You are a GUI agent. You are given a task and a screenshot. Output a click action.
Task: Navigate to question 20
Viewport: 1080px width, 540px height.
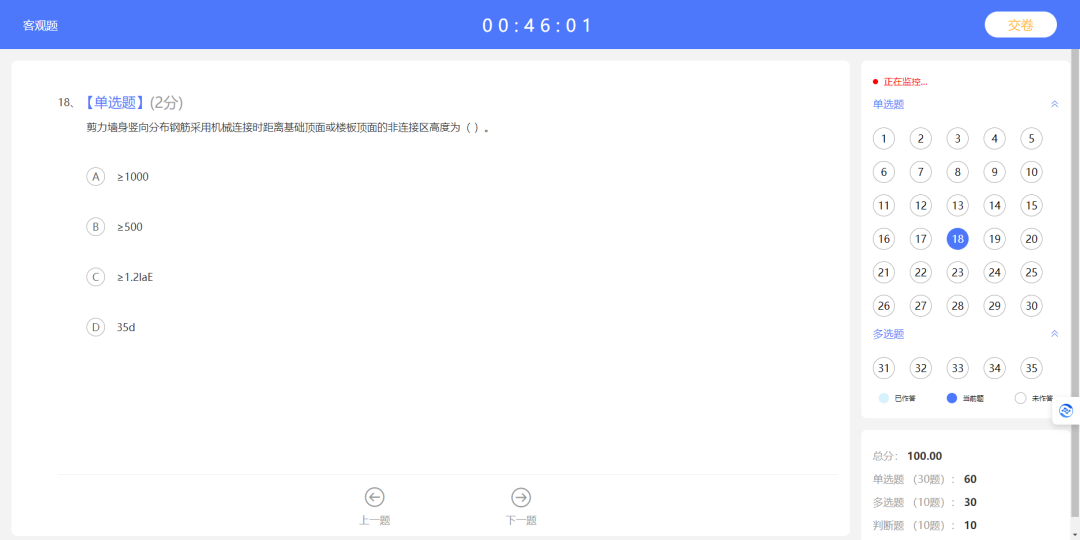[1031, 239]
